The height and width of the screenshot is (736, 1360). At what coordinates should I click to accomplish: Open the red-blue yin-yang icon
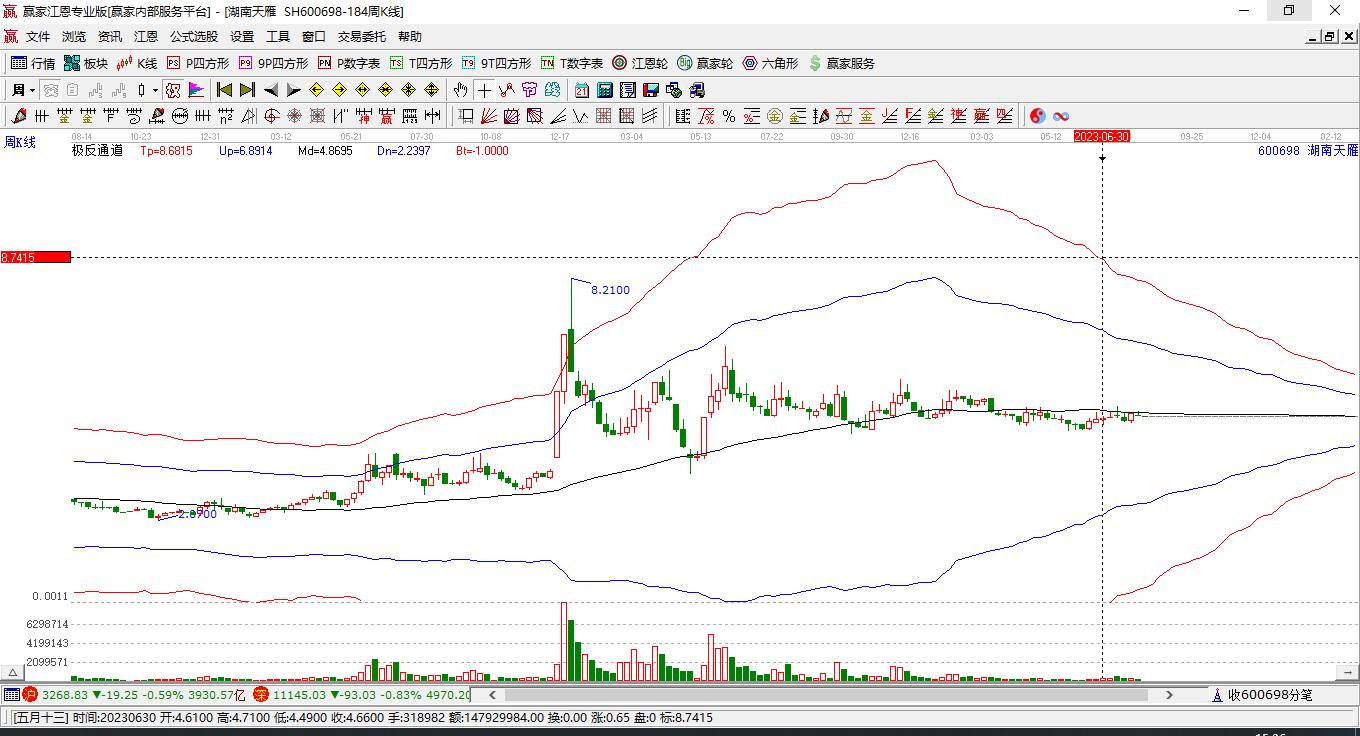click(x=1038, y=116)
